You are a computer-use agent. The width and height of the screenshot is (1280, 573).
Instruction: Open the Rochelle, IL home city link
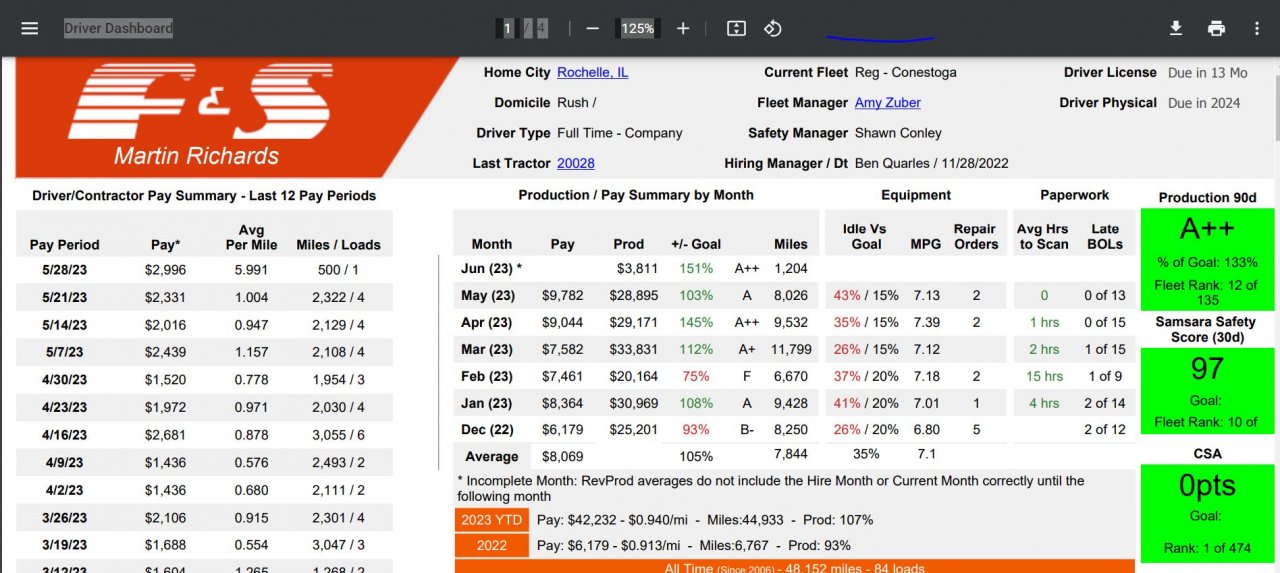point(592,72)
